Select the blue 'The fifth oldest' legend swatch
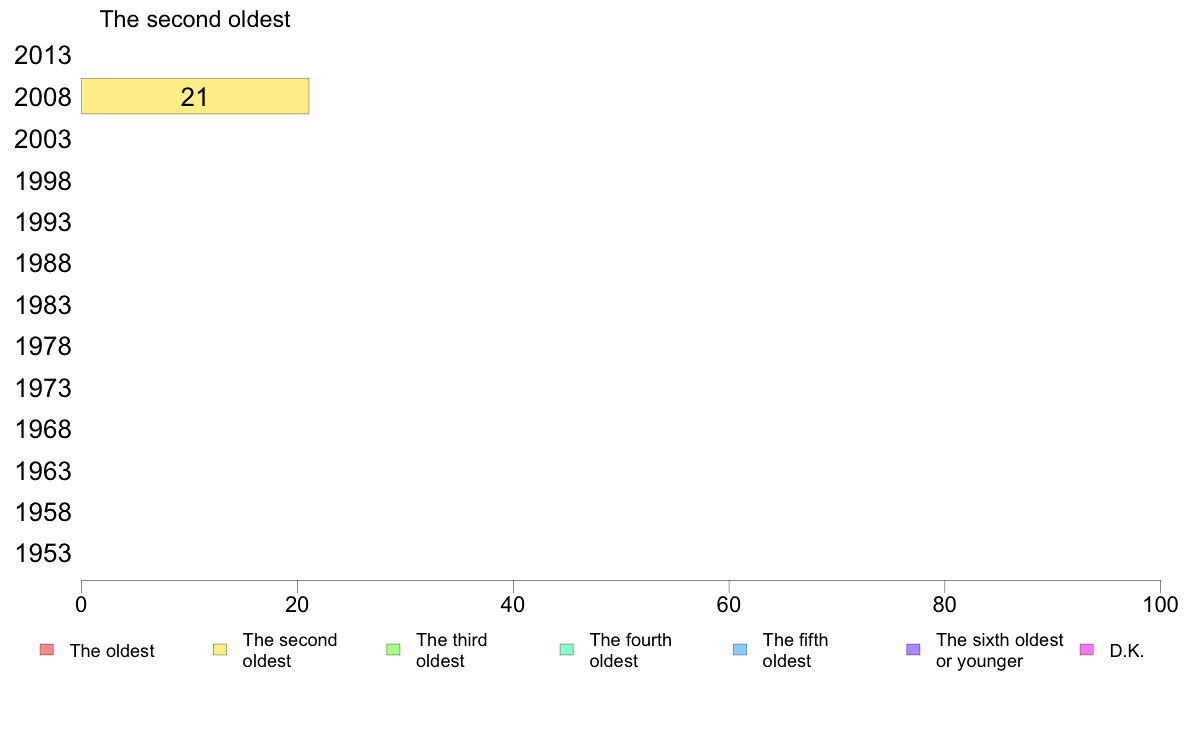Viewport: 1188px width, 736px height. pyautogui.click(x=740, y=650)
